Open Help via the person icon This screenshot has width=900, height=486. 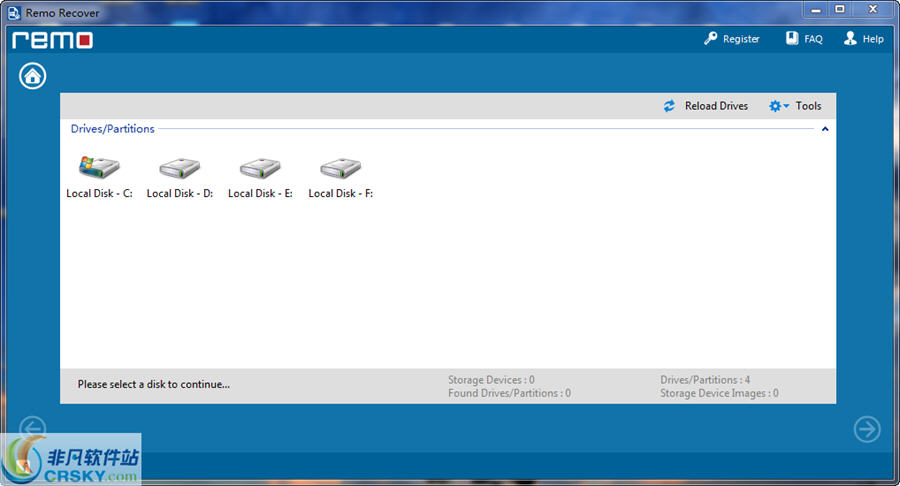(x=850, y=38)
